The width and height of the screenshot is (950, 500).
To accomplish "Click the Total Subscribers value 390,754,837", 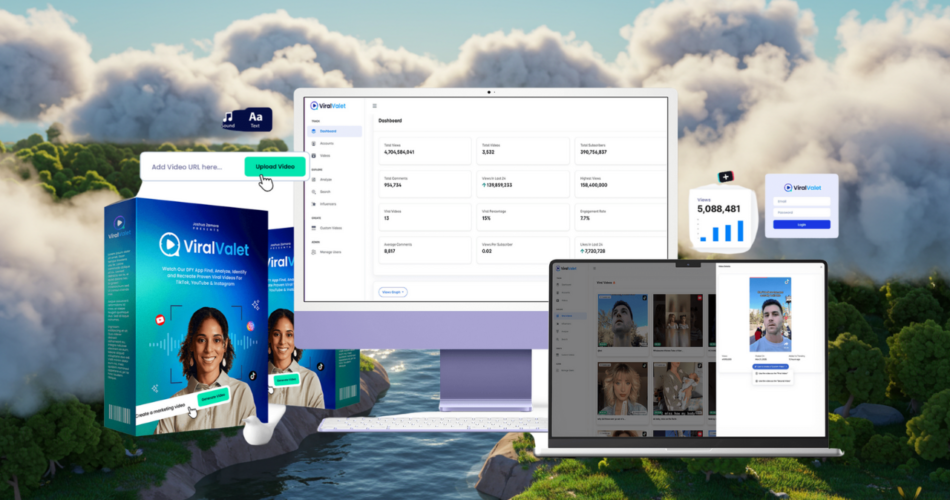I will [x=594, y=152].
